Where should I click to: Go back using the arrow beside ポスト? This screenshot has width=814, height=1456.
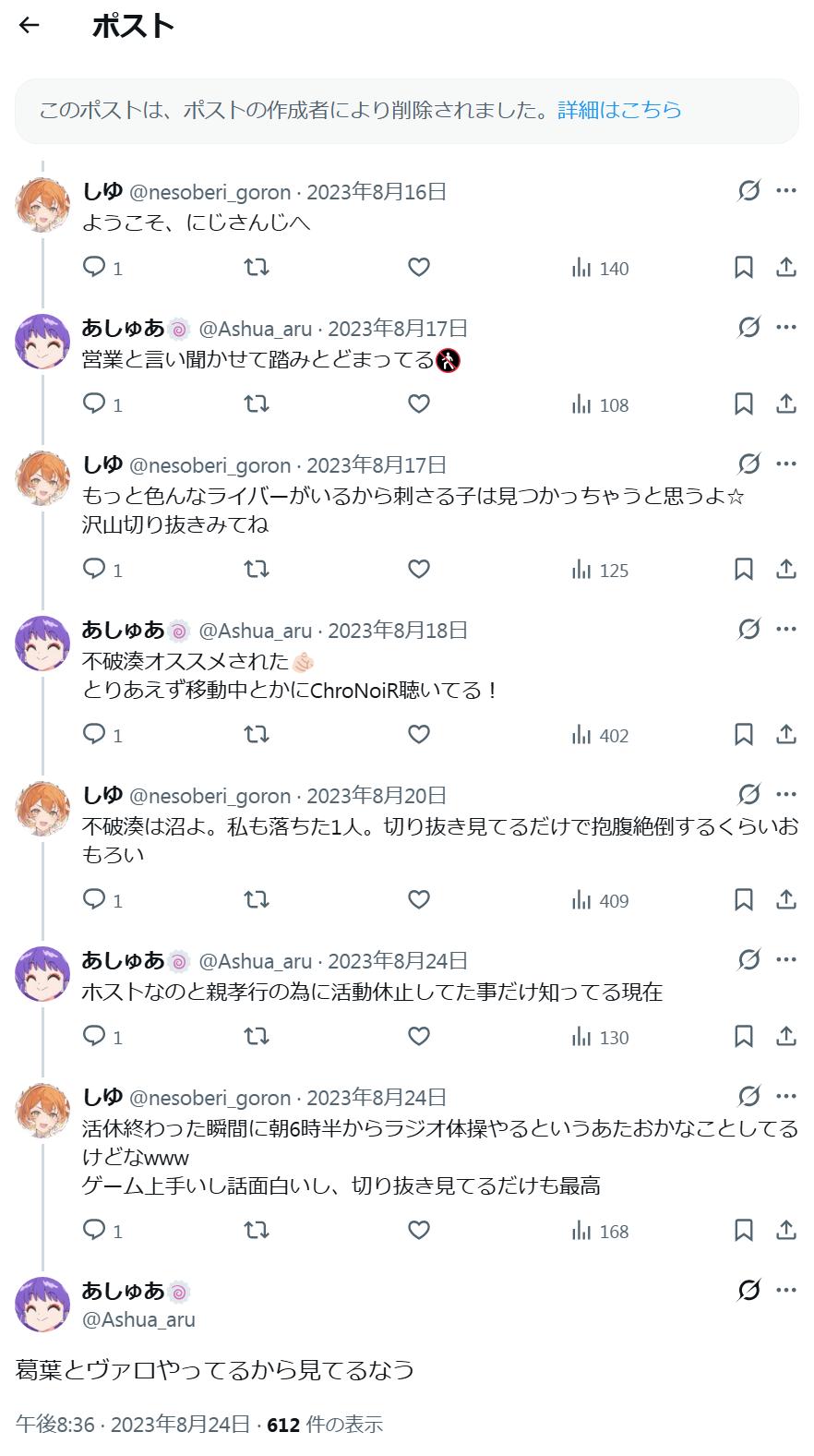(30, 26)
